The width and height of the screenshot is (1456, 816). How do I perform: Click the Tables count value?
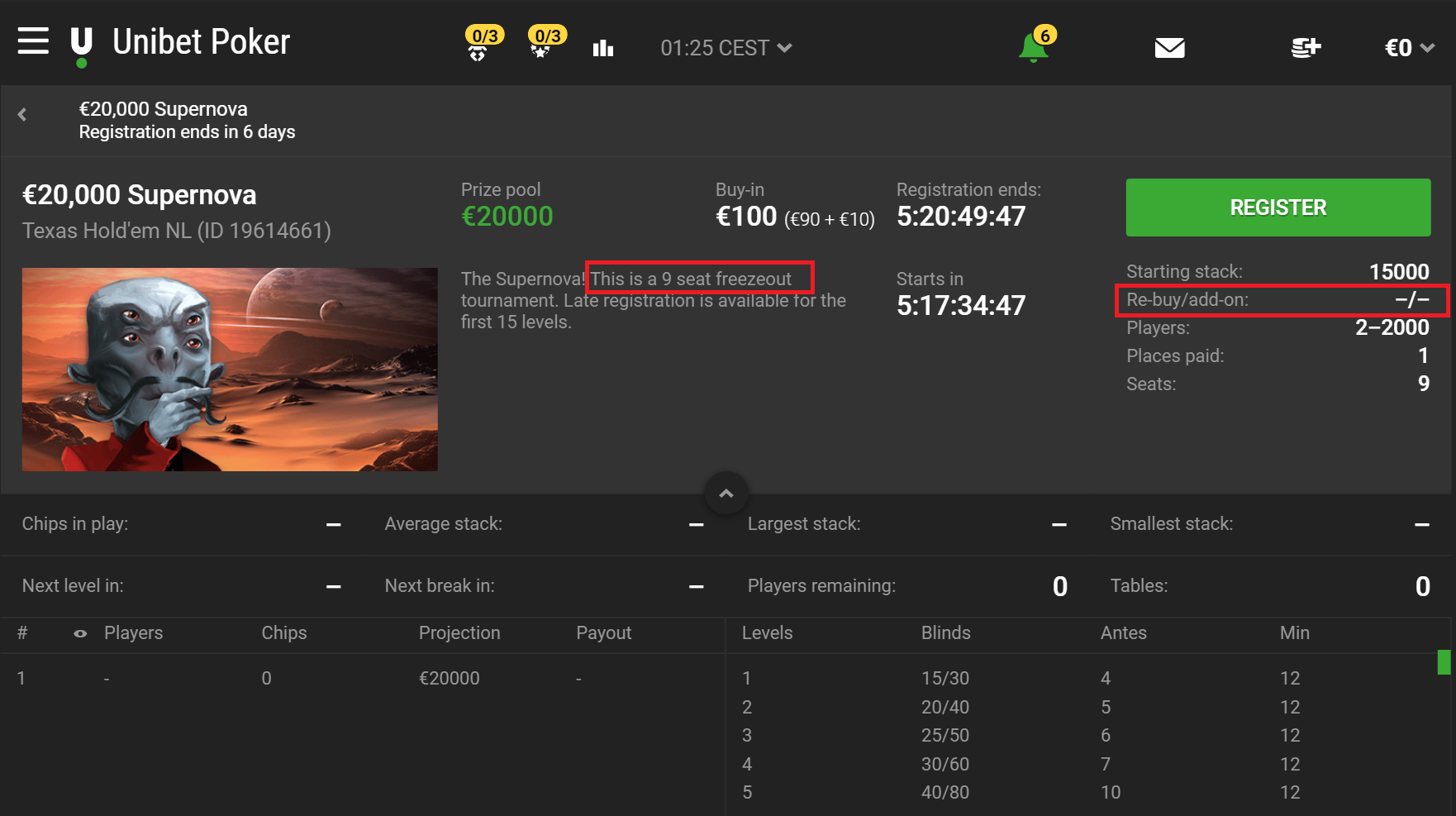coord(1422,586)
